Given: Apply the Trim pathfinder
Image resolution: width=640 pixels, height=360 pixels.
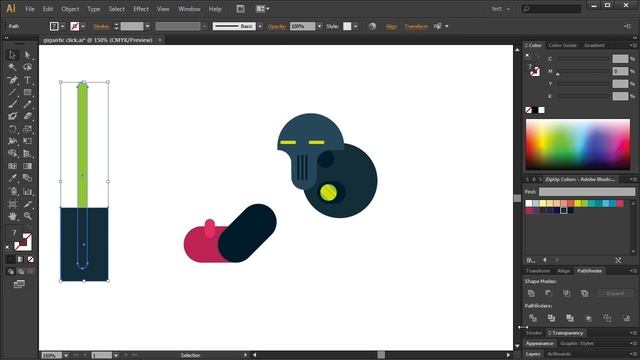Looking at the screenshot, I should click(551, 318).
